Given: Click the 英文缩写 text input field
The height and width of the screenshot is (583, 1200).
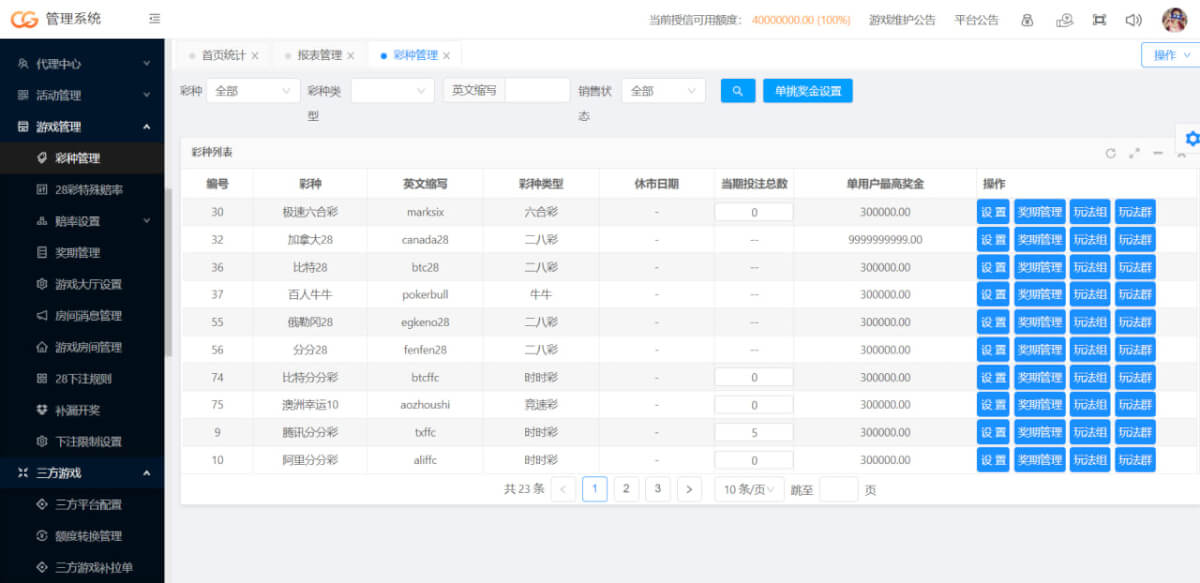Looking at the screenshot, I should (x=537, y=91).
